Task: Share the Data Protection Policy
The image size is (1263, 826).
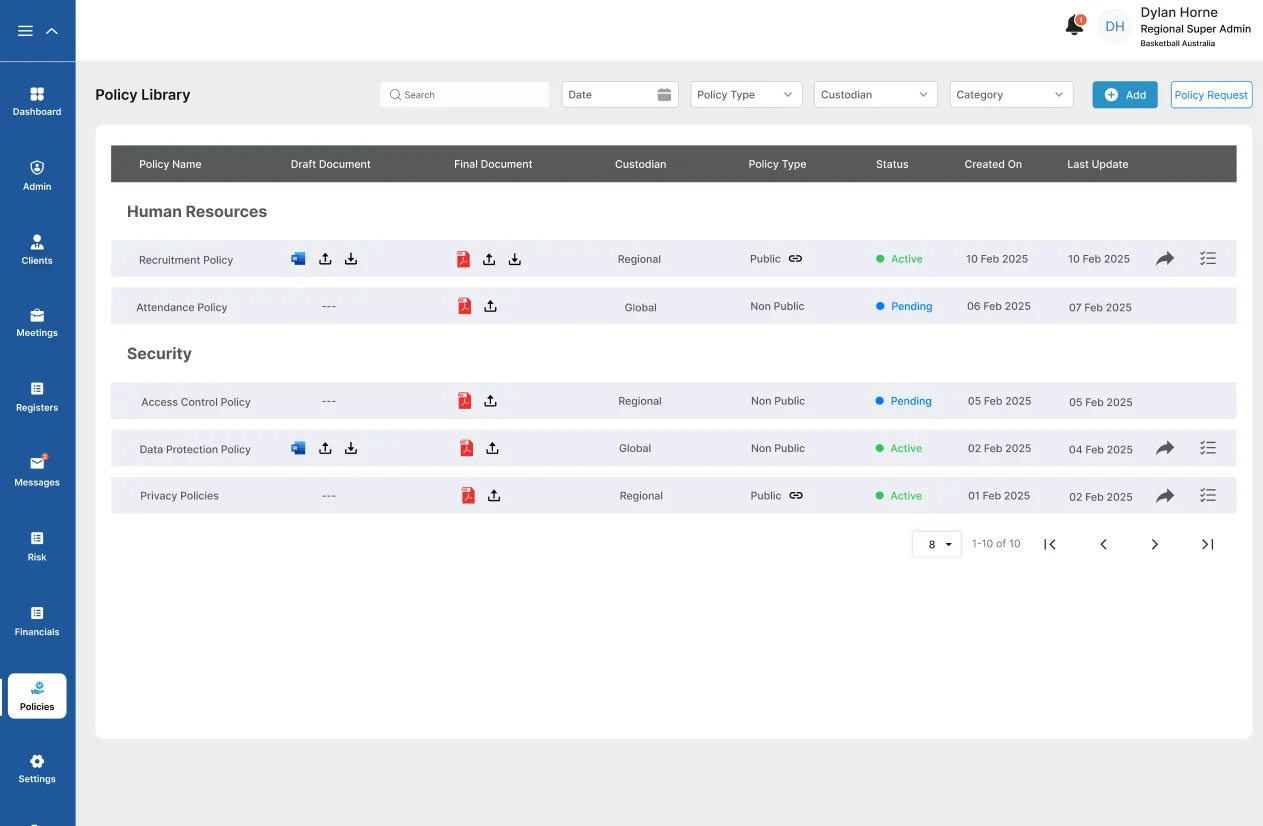Action: [x=1165, y=448]
